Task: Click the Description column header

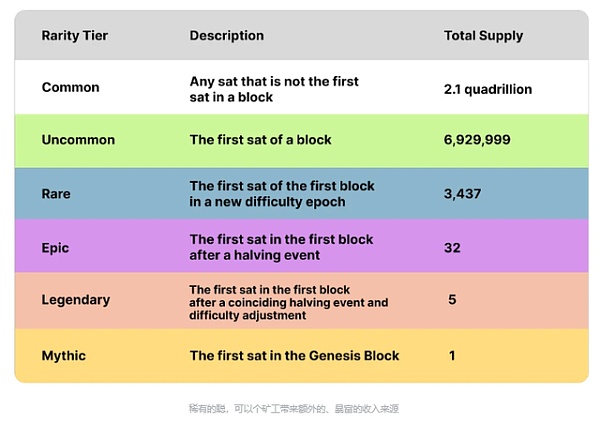Action: (x=227, y=36)
